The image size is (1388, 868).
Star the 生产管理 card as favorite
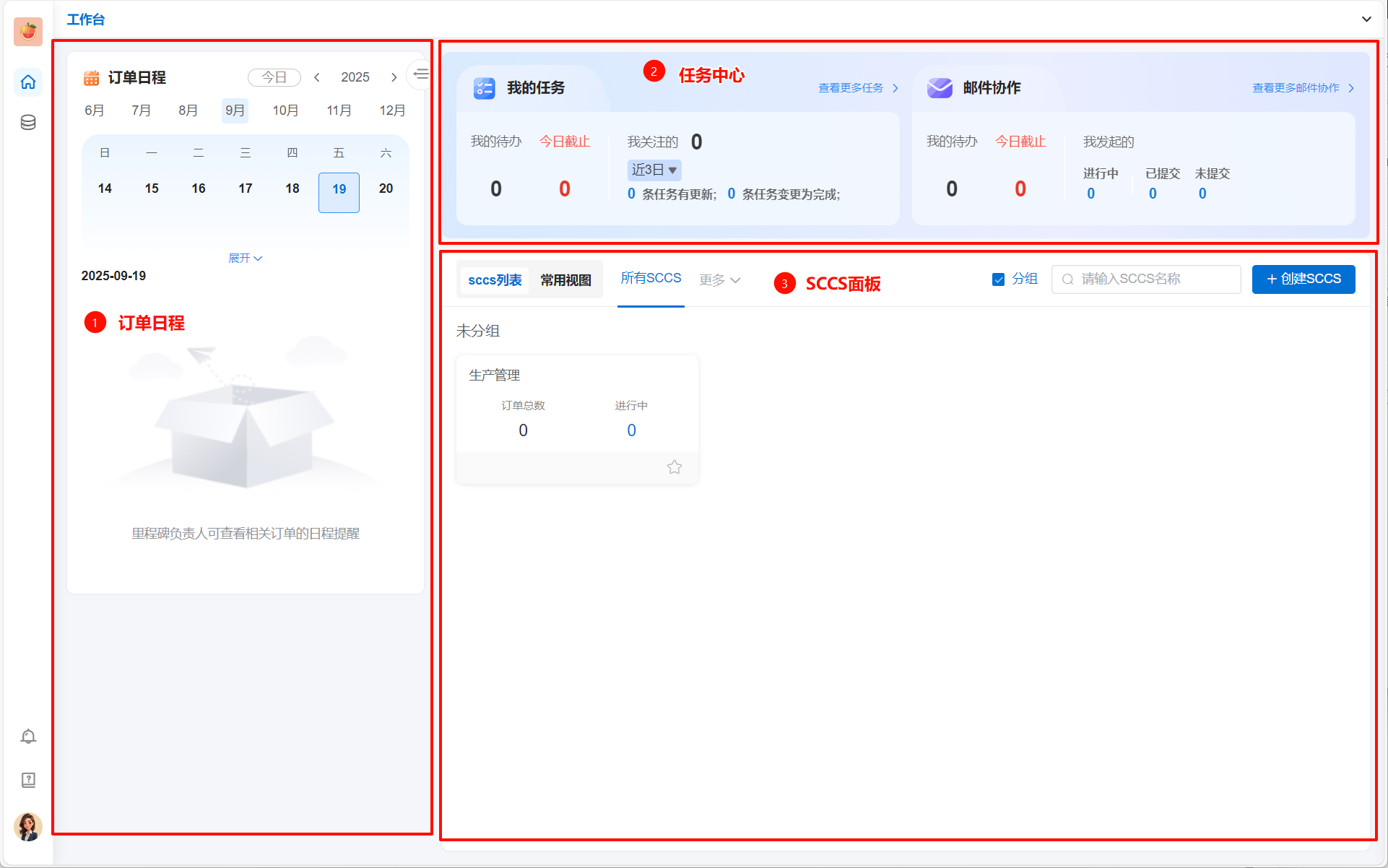[x=675, y=467]
